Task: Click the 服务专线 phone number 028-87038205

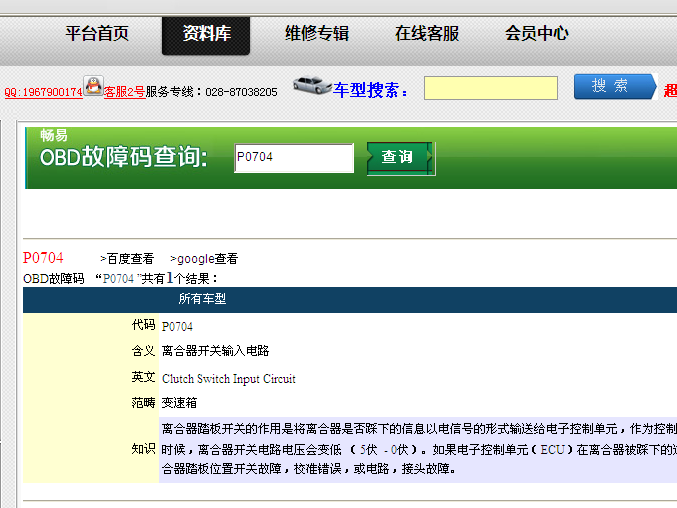Action: (x=241, y=92)
